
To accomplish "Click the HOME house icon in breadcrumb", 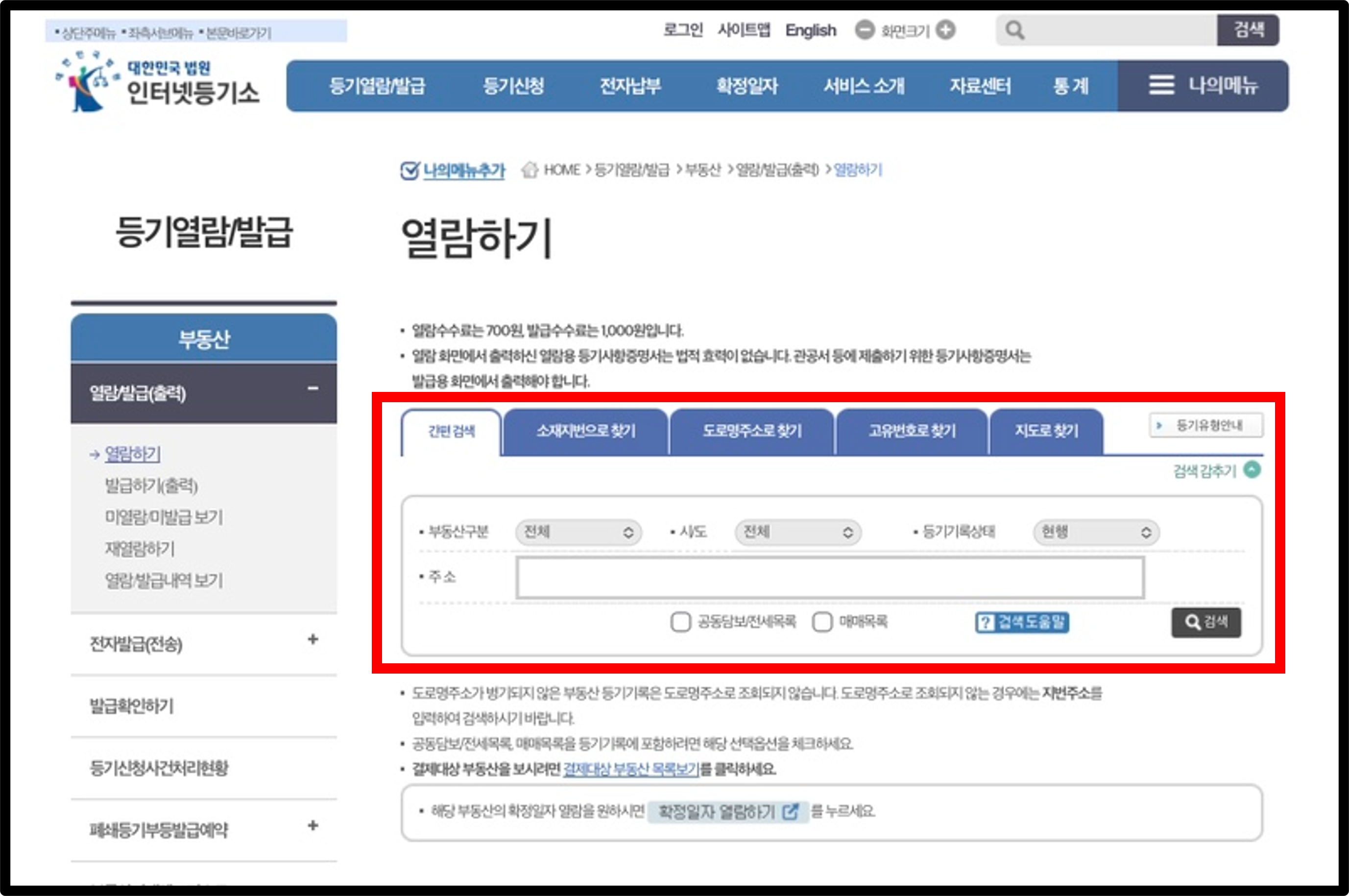I will coord(530,170).
